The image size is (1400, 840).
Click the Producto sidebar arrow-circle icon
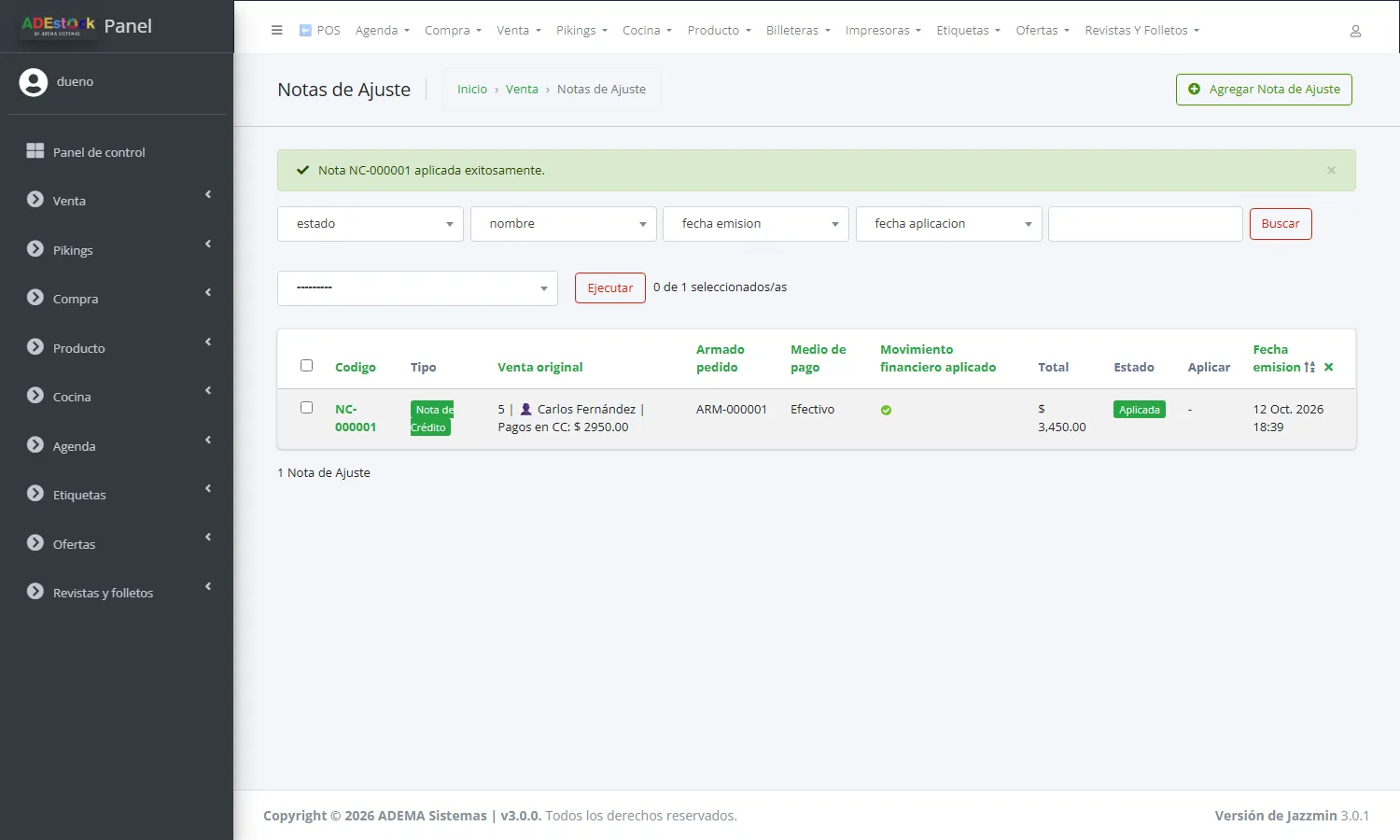pos(35,347)
